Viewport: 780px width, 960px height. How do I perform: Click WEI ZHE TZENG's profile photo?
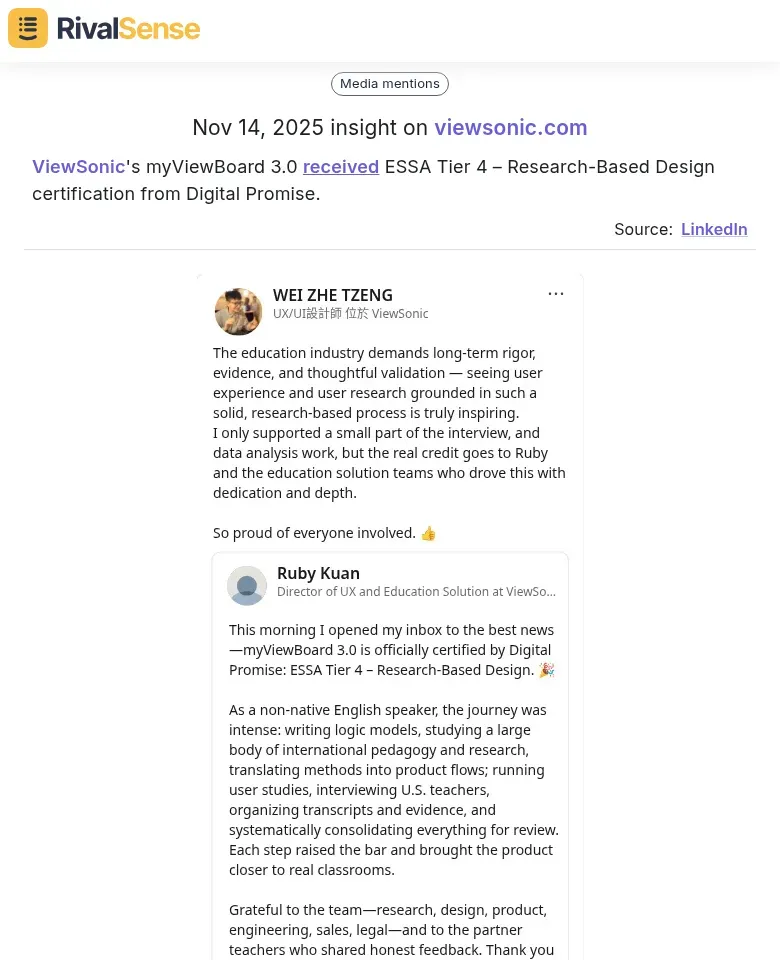(x=238, y=311)
